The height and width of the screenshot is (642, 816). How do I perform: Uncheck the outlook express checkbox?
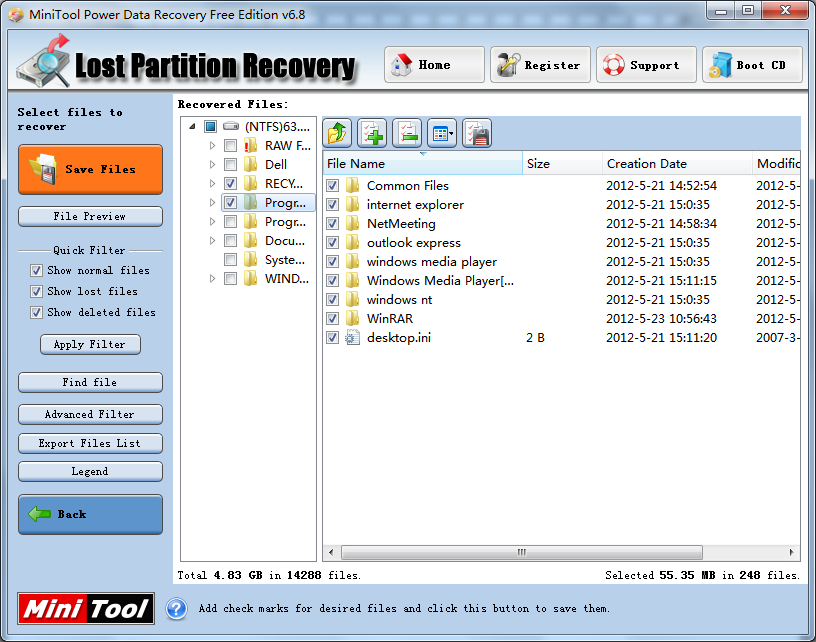click(x=333, y=242)
